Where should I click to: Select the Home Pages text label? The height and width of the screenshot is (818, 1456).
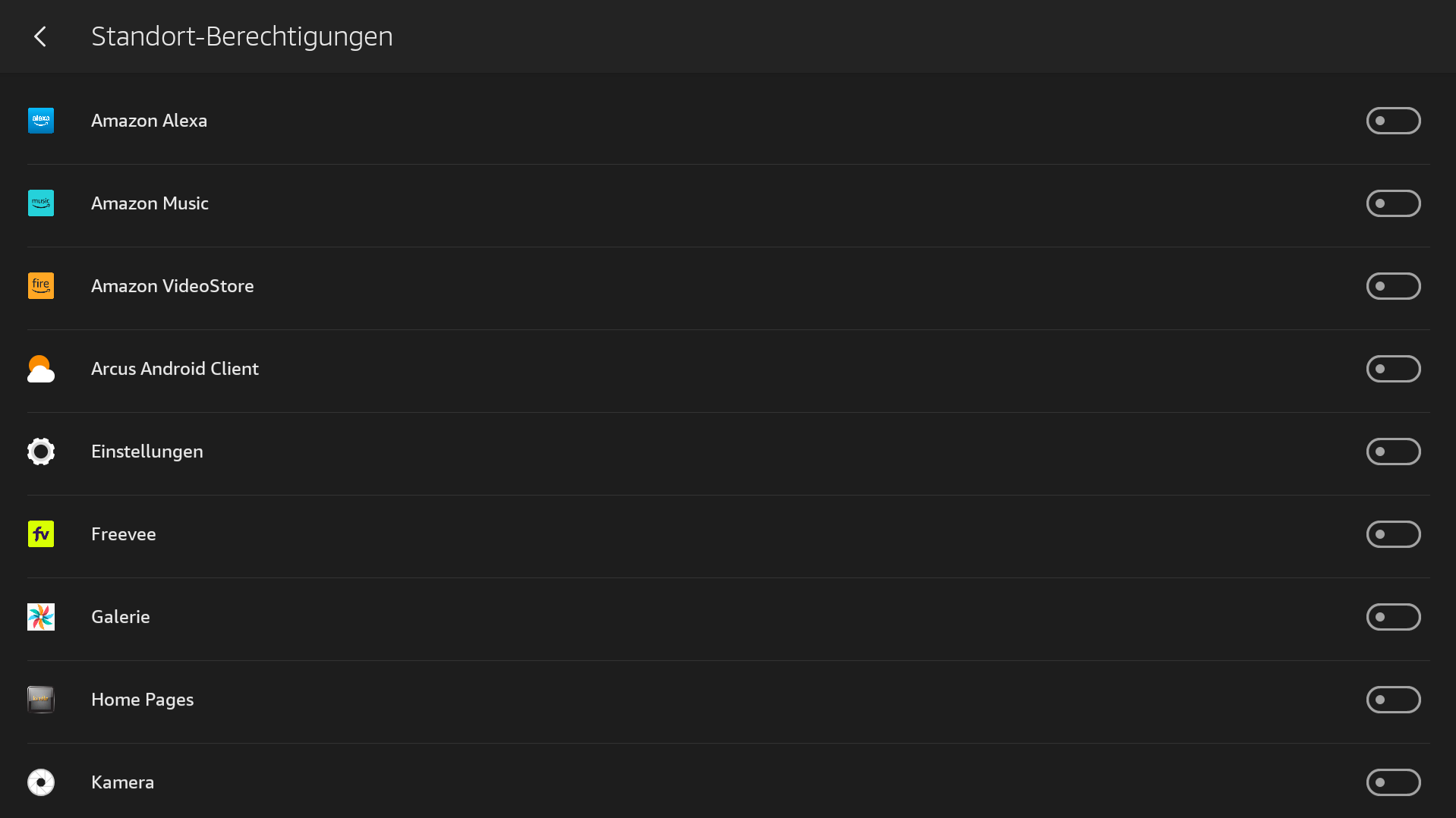click(143, 700)
